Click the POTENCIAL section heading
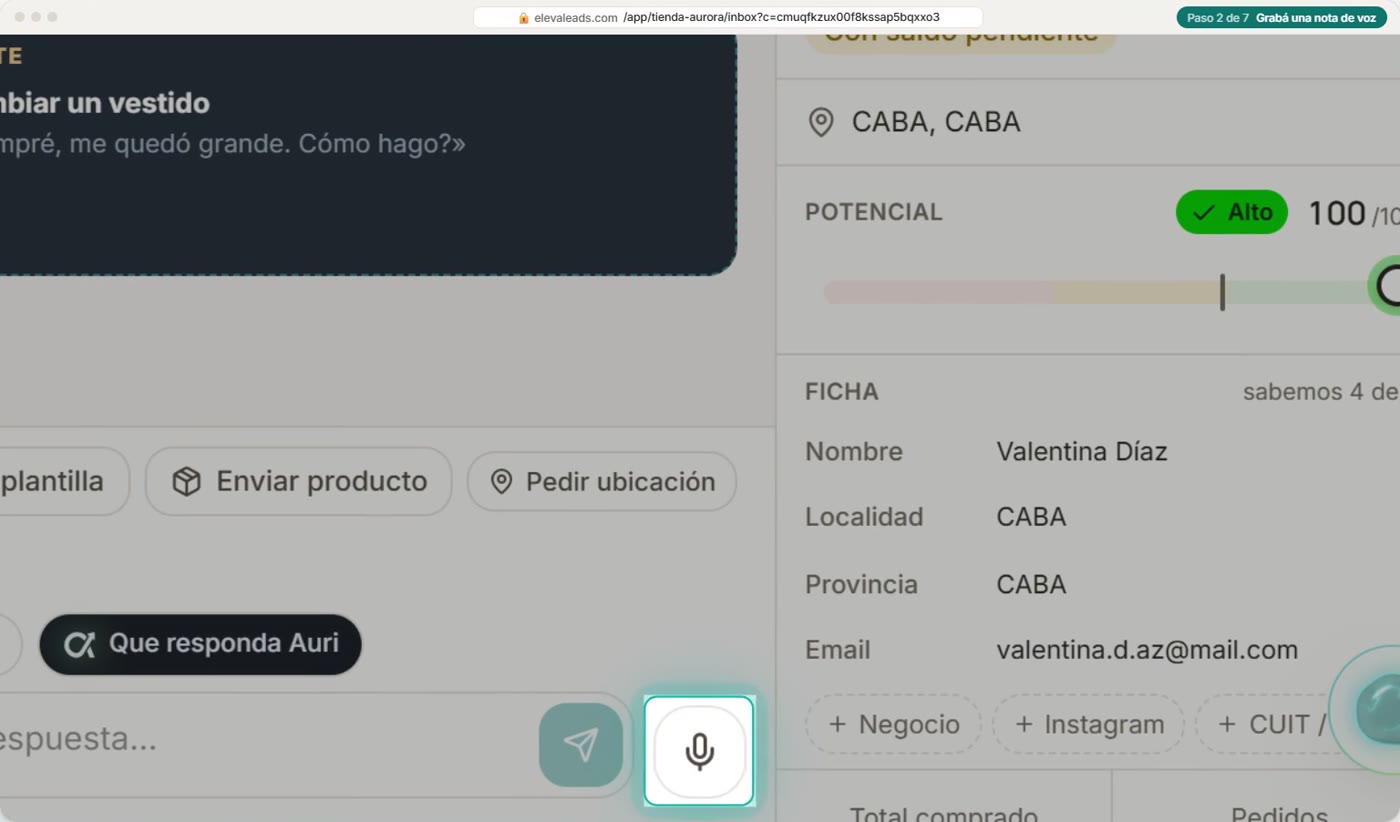1400x822 pixels. coord(874,212)
